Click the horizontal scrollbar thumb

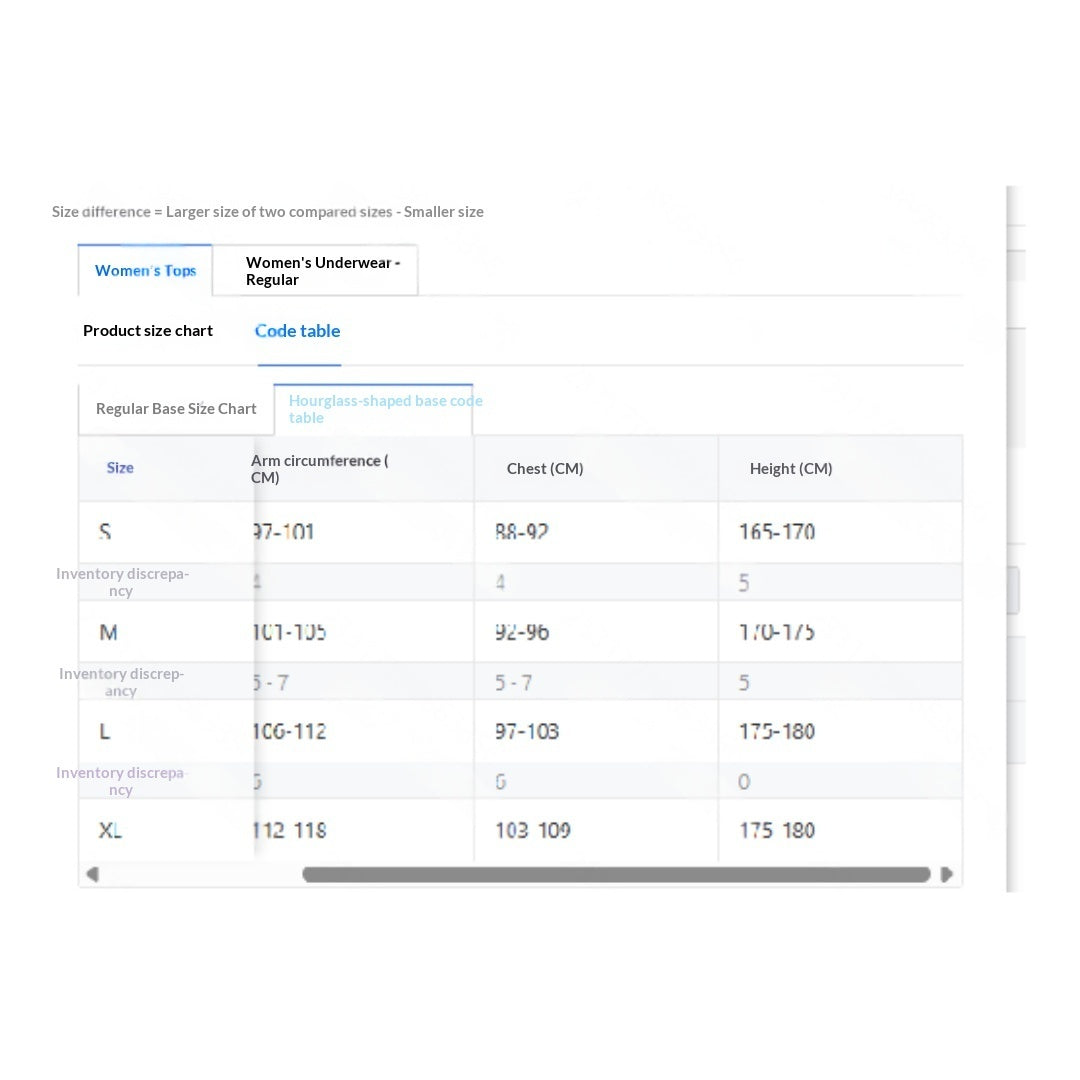click(x=616, y=874)
